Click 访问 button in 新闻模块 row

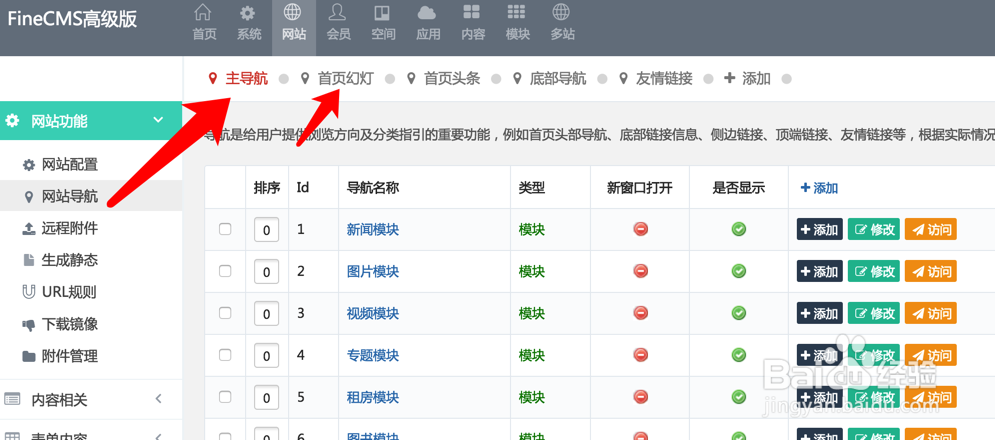(x=931, y=229)
